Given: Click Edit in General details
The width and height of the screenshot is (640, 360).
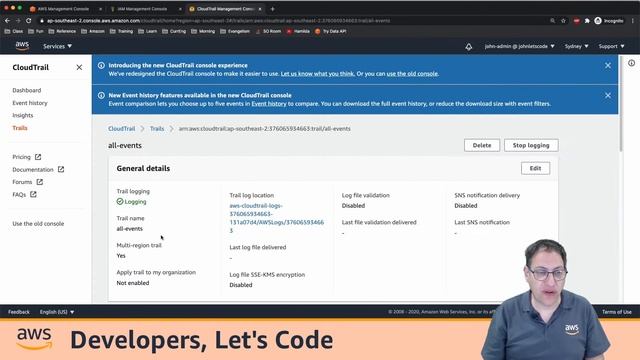Looking at the screenshot, I should click(x=535, y=168).
